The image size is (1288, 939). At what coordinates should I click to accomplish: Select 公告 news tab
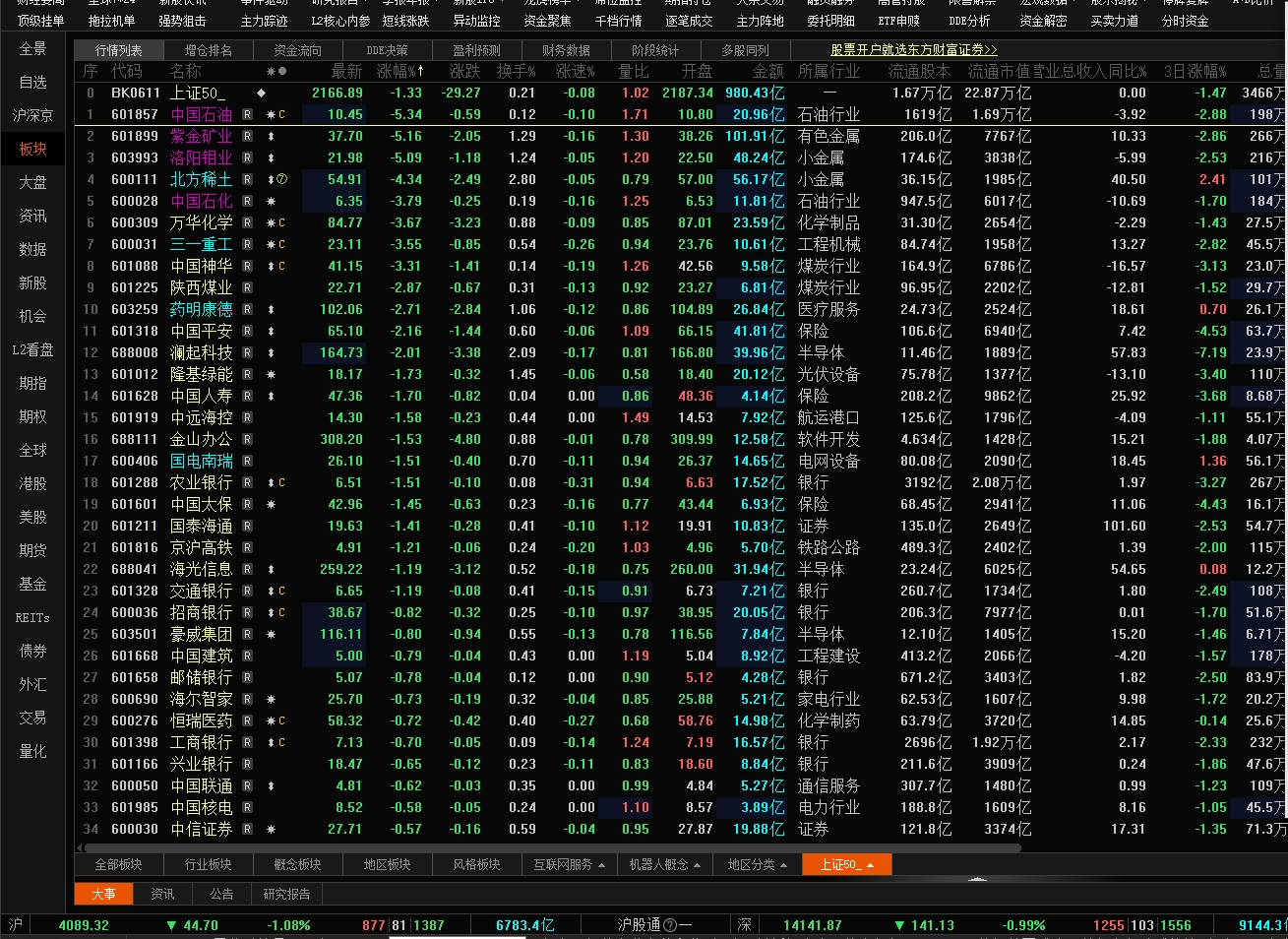[221, 894]
